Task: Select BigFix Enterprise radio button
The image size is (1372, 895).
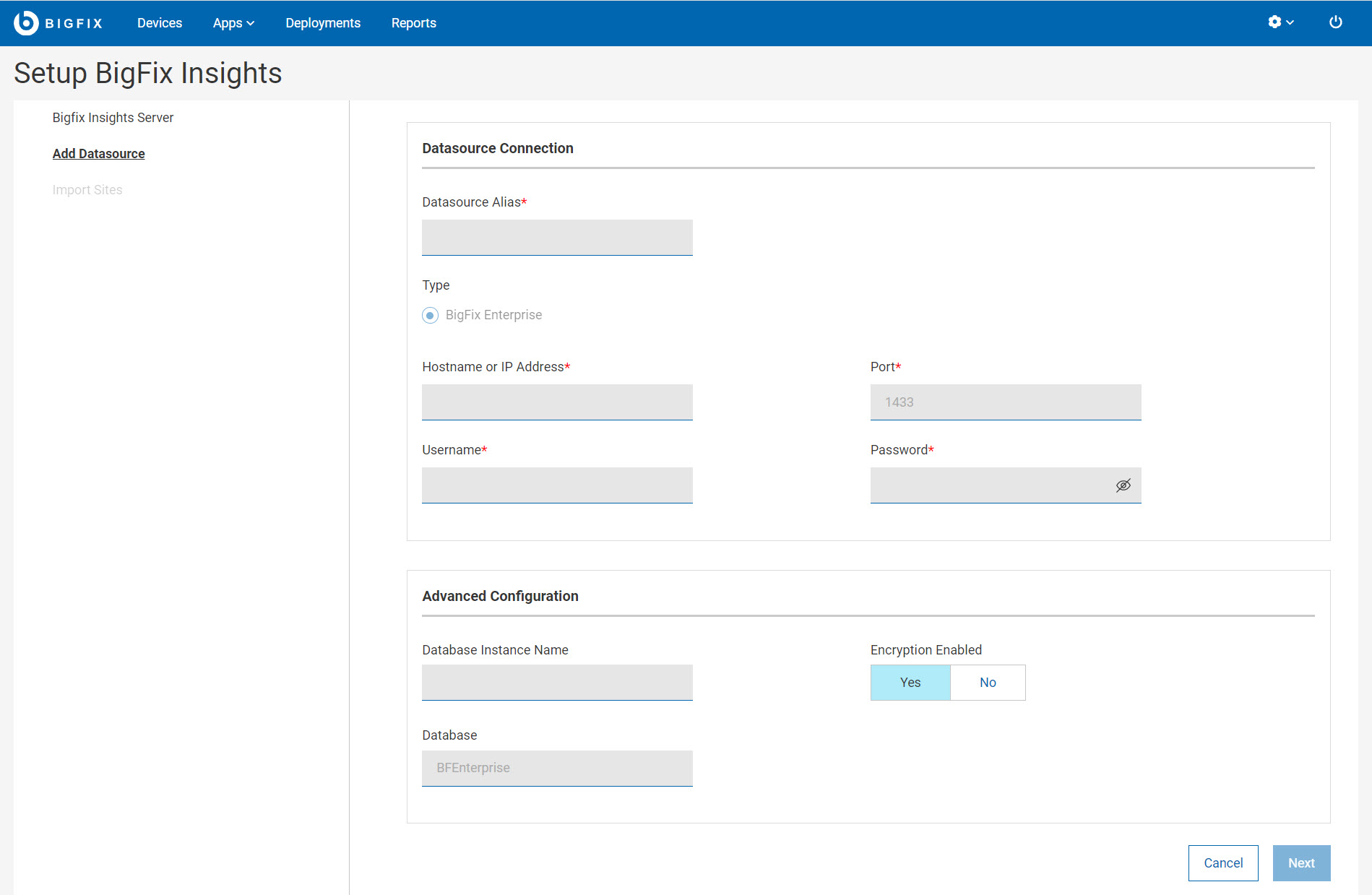Action: pos(431,315)
